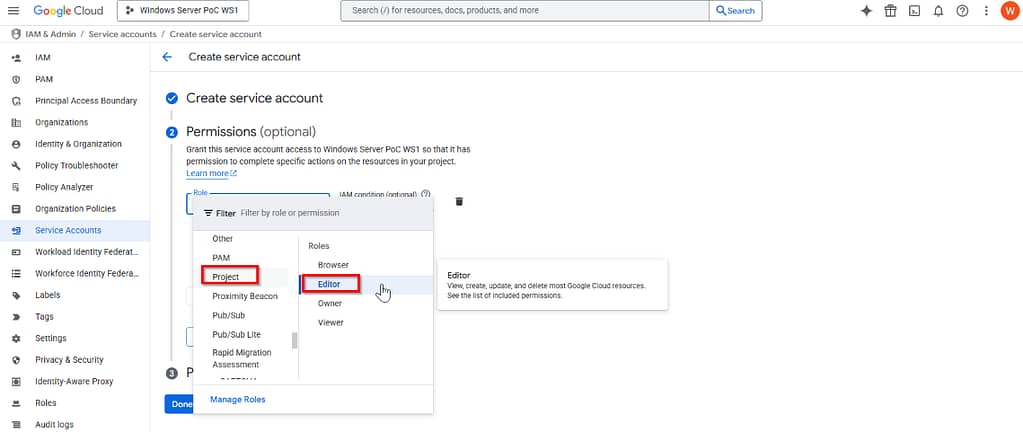Screen dimensions: 1023x432
Task: Select the Project role category
Action: (226, 277)
